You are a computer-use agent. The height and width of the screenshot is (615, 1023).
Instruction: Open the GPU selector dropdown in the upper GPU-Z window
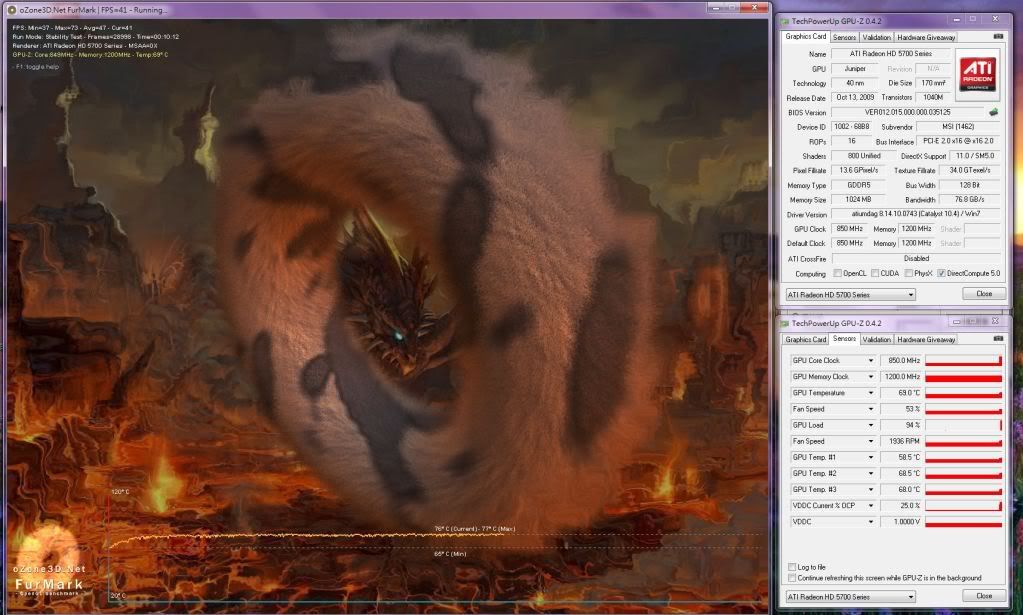click(x=850, y=295)
